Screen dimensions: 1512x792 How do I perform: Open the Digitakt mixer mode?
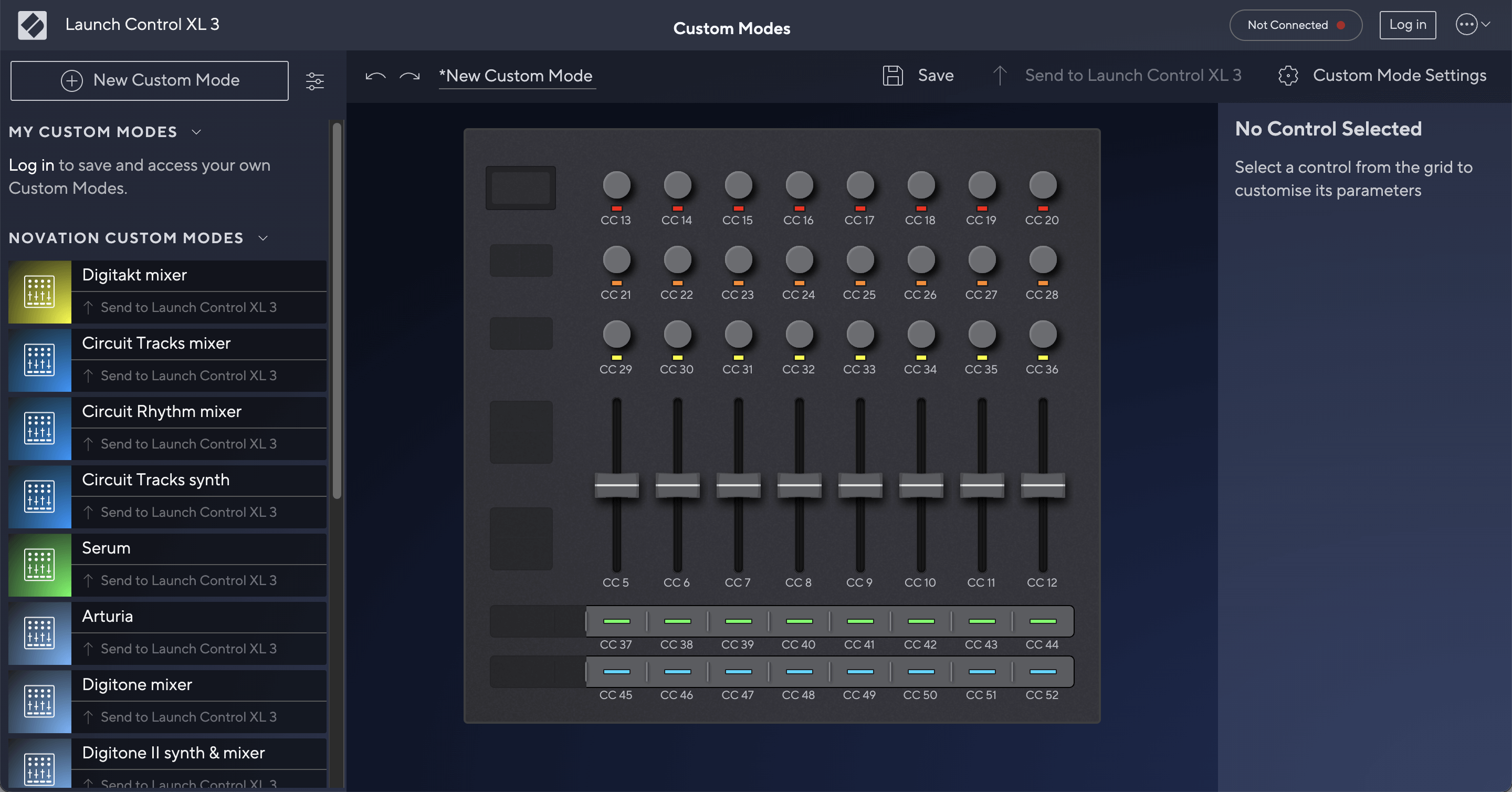(198, 275)
